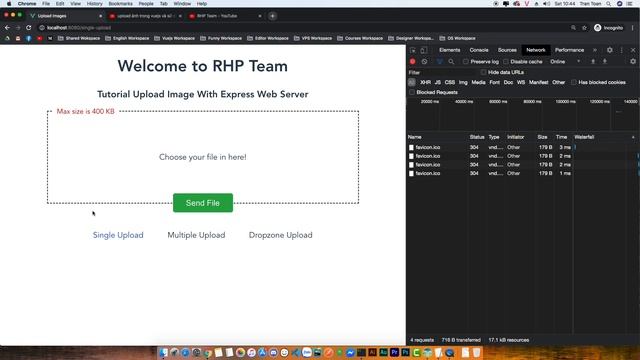Viewport: 640px width, 360px height.
Task: Toggle the device toolbar icon in DevTools
Action: coord(424,50)
